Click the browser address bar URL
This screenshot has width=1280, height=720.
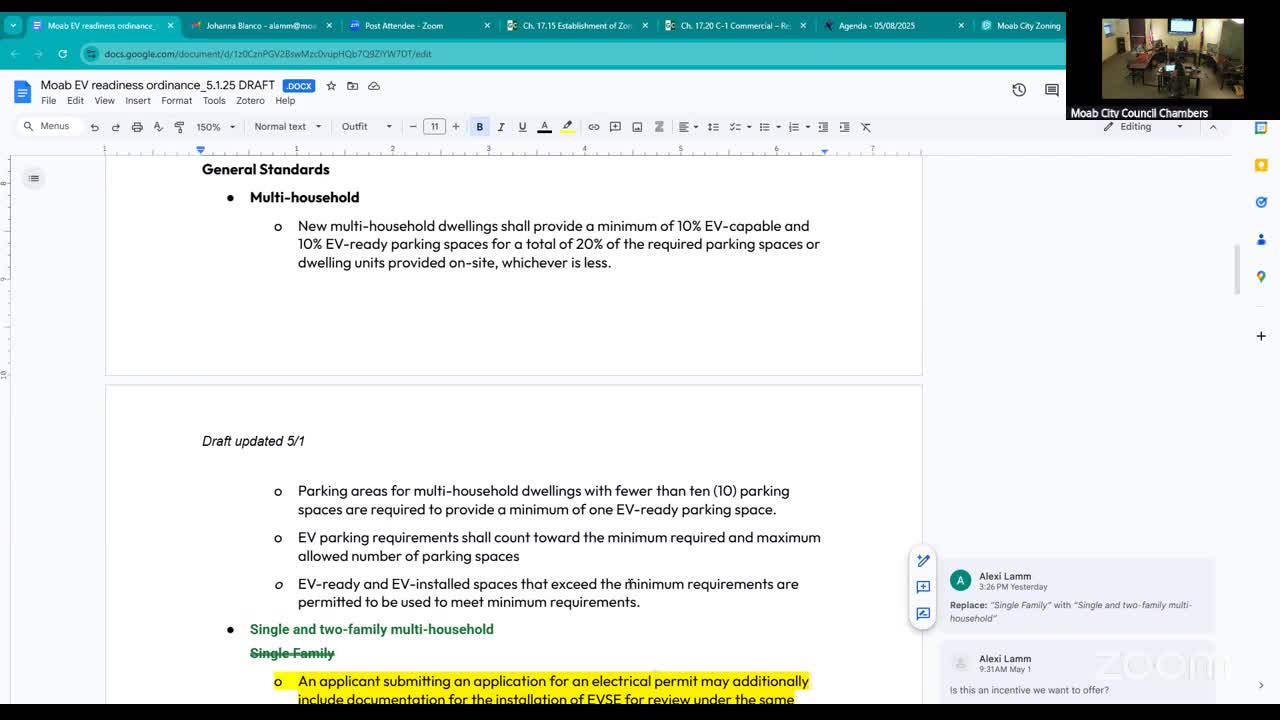(268, 54)
